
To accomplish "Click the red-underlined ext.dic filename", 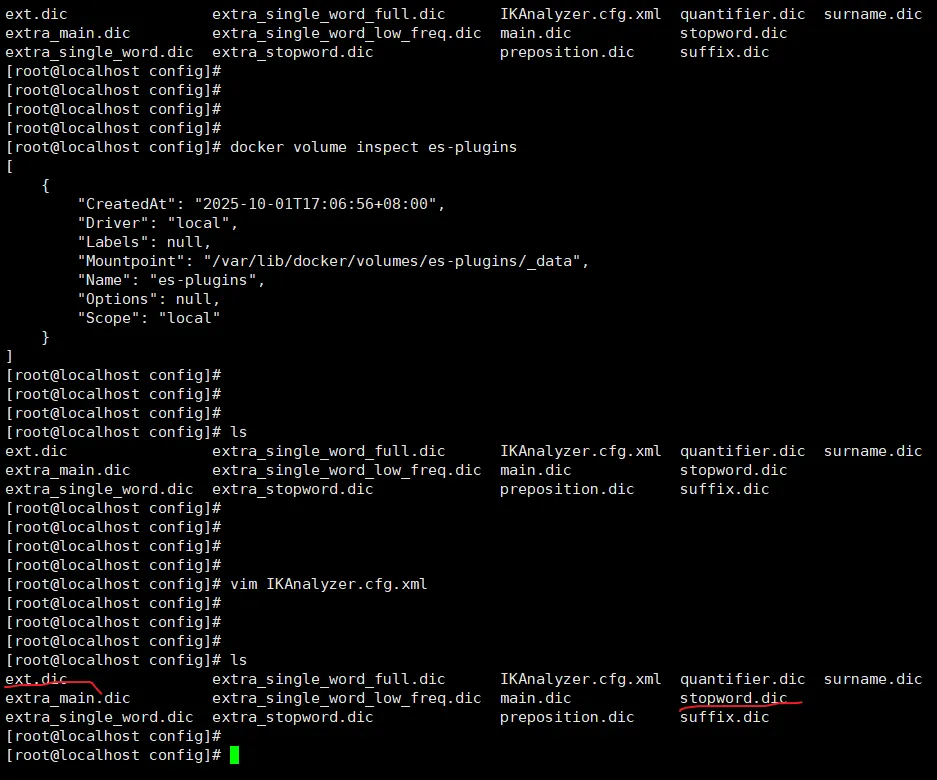I will click(36, 679).
